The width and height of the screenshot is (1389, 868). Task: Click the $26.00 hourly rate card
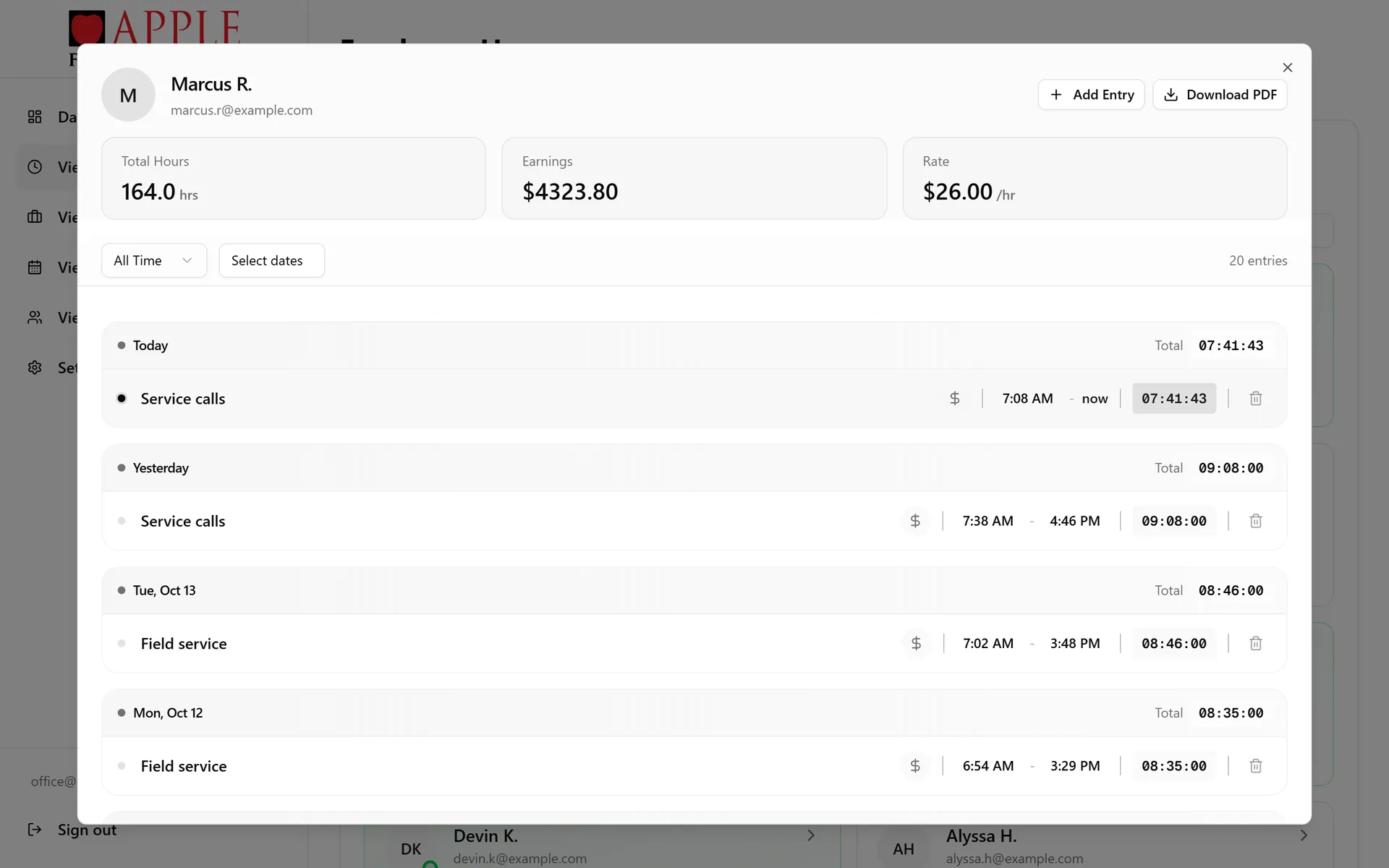click(1095, 179)
